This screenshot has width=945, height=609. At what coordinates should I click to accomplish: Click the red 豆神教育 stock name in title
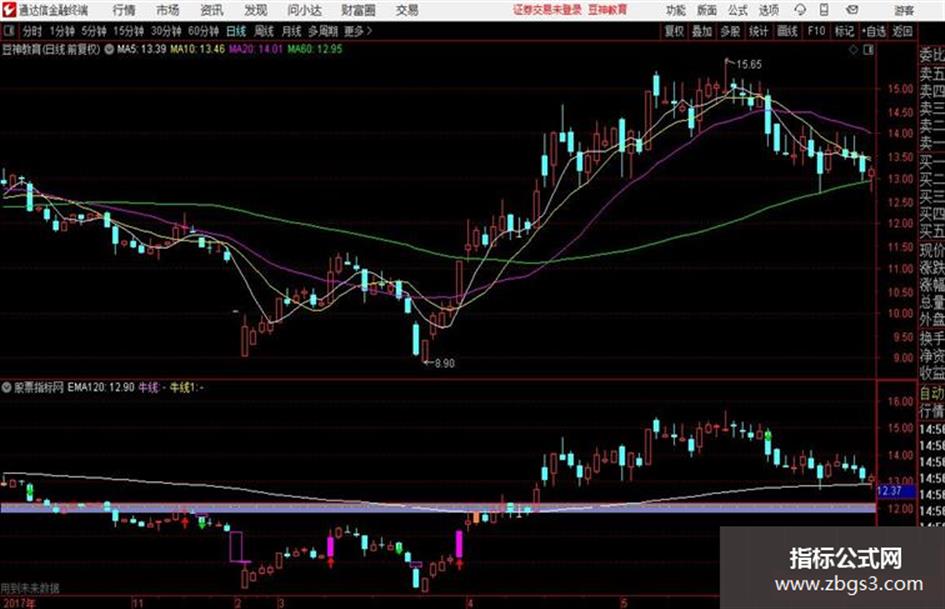click(x=608, y=10)
